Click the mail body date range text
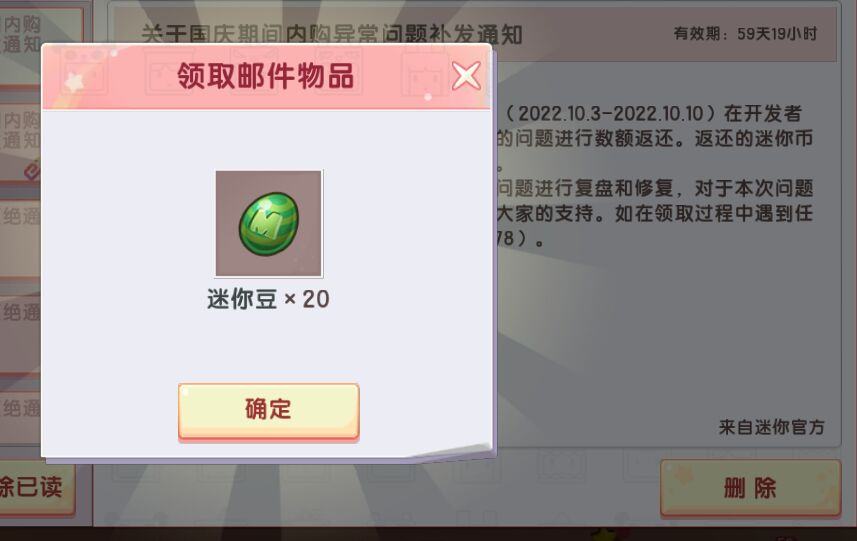This screenshot has width=857, height=541. [x=611, y=114]
